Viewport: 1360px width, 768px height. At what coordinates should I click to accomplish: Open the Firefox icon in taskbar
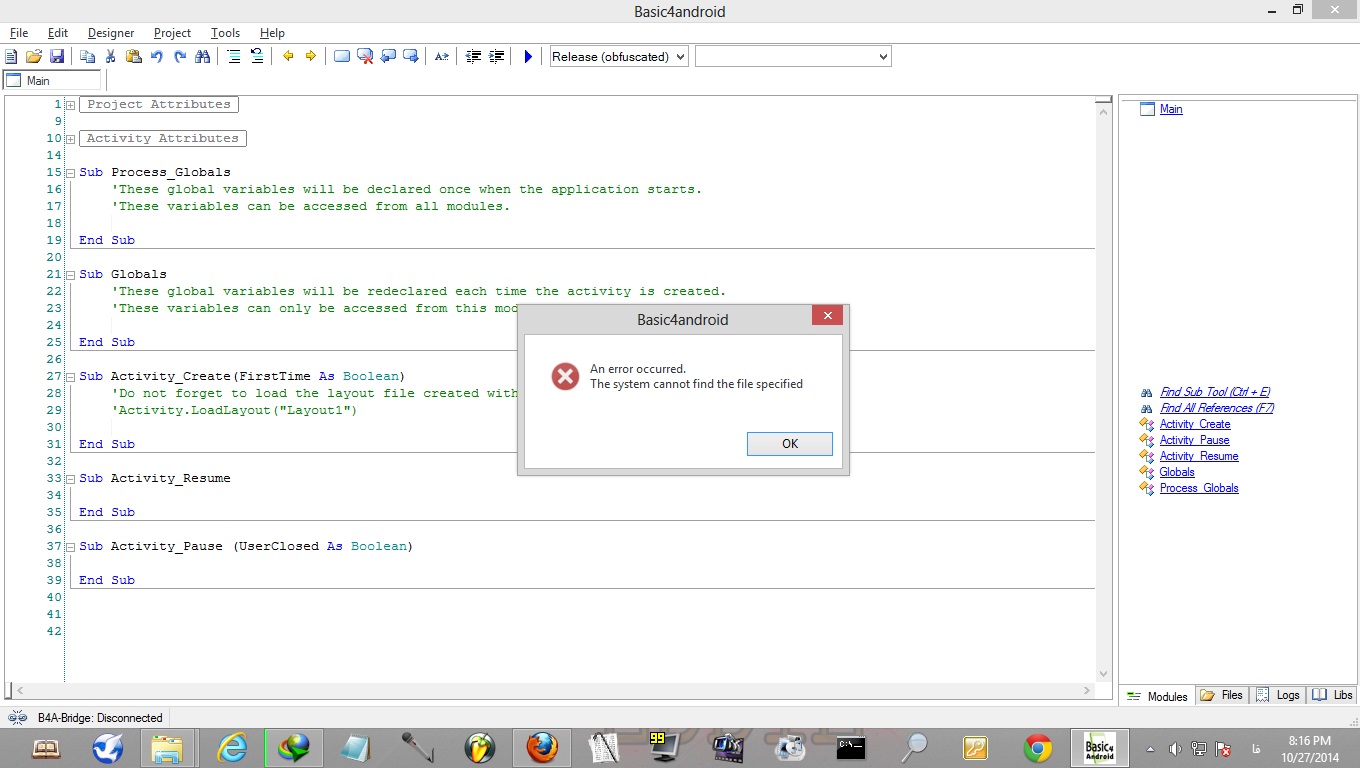click(x=541, y=748)
